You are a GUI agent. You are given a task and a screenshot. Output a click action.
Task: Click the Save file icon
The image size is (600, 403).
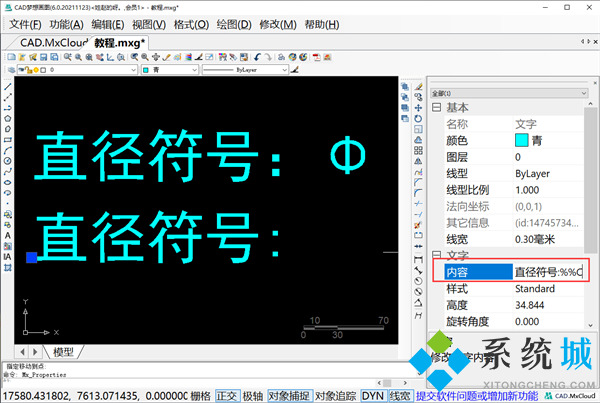[44, 57]
